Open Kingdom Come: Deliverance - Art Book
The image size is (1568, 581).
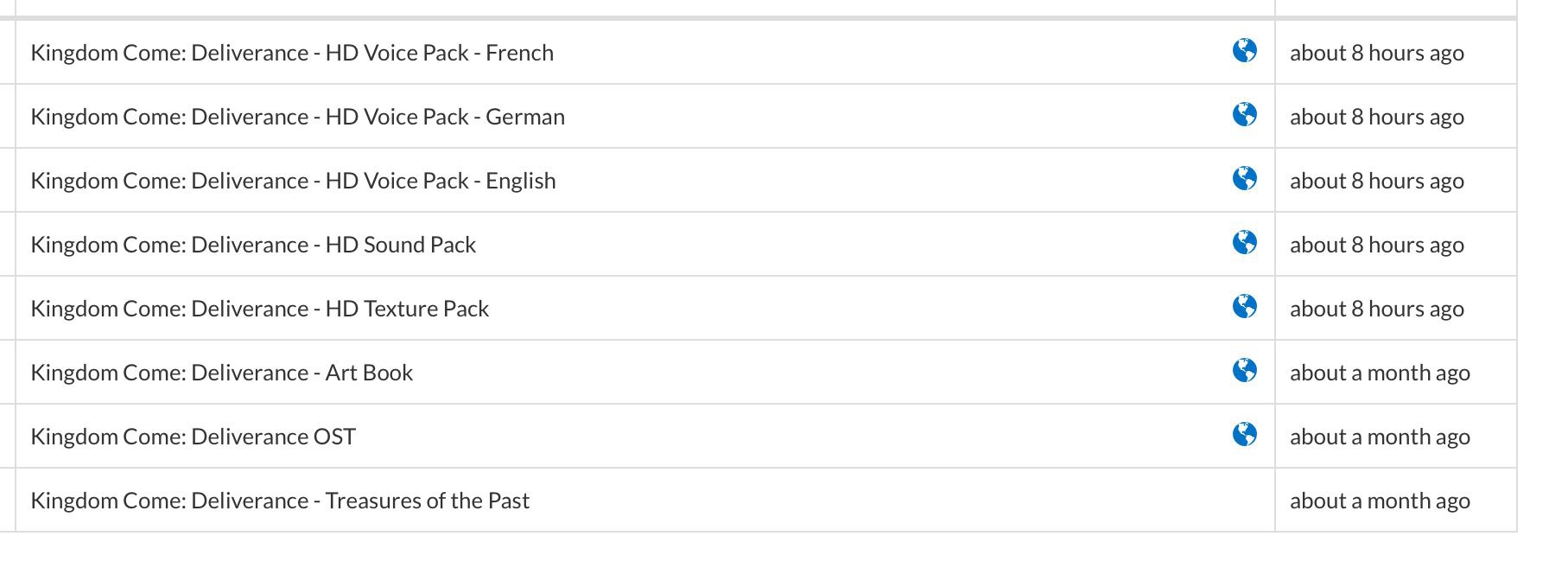[221, 373]
